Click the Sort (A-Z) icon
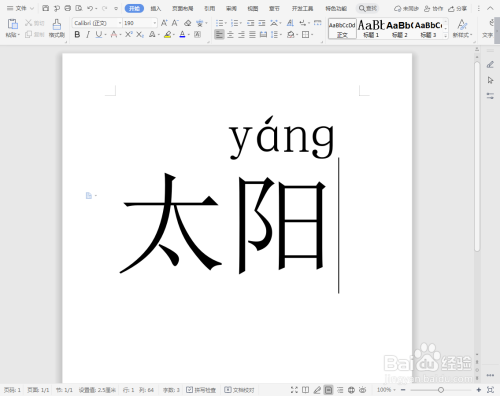The height and width of the screenshot is (396, 500). (x=290, y=23)
